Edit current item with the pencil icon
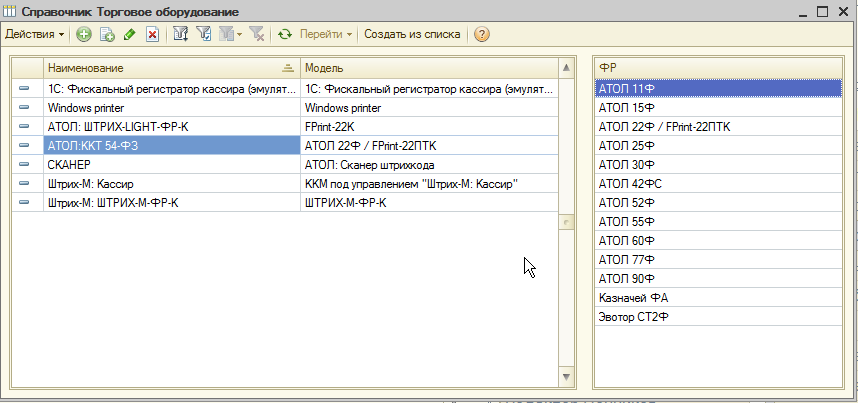858x403 pixels. [x=130, y=34]
